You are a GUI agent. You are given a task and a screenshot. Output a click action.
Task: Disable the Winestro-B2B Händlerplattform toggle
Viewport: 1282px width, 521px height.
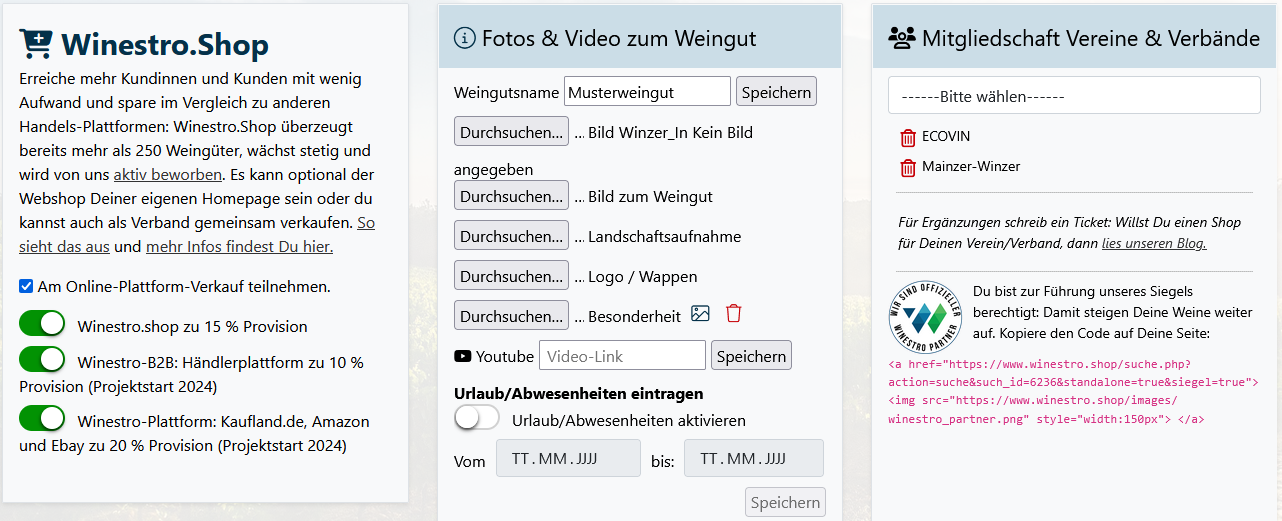[x=42, y=359]
